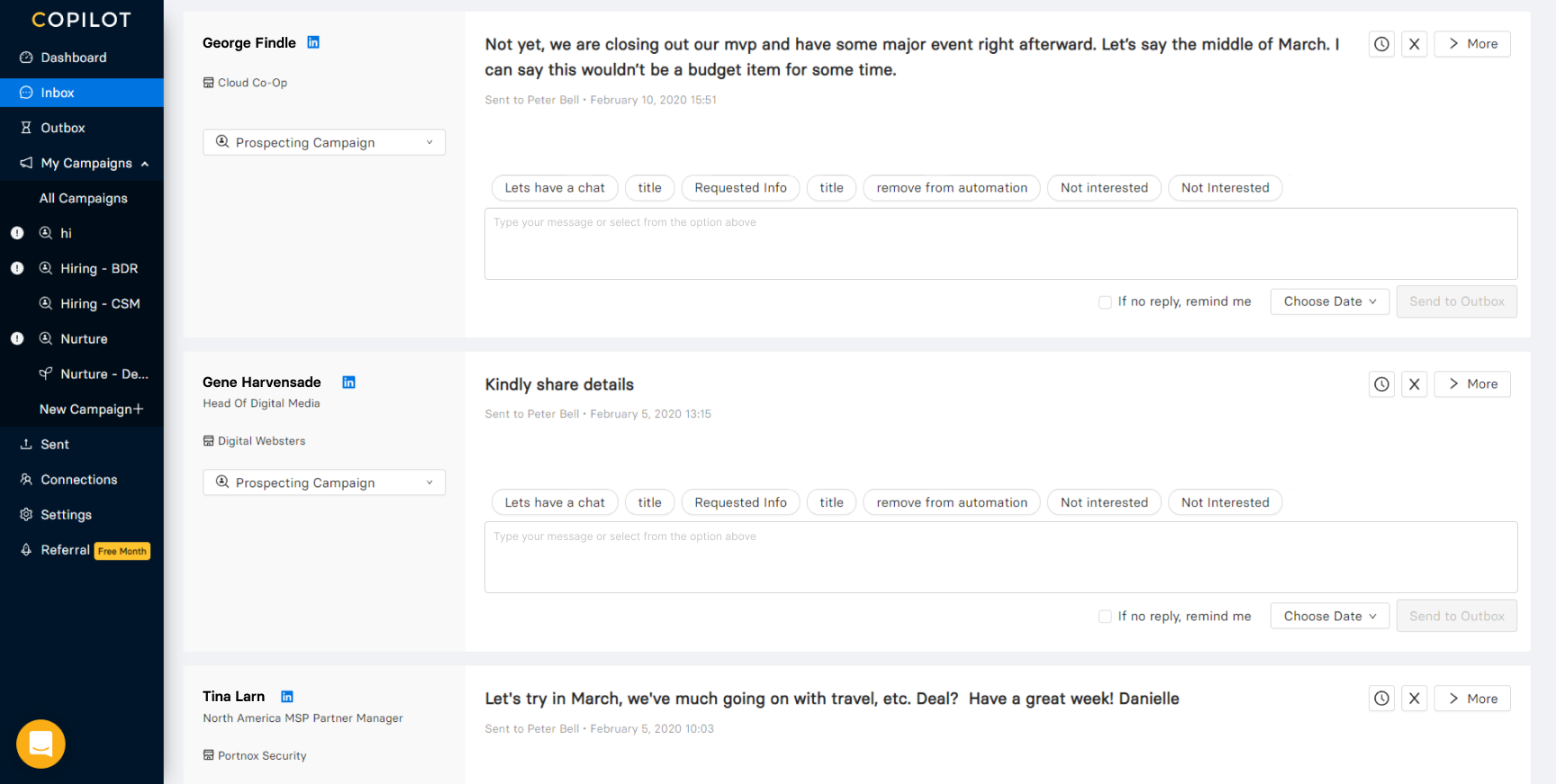Click into Gene Harvensade's message reply box
The image size is (1556, 784).
click(1000, 557)
